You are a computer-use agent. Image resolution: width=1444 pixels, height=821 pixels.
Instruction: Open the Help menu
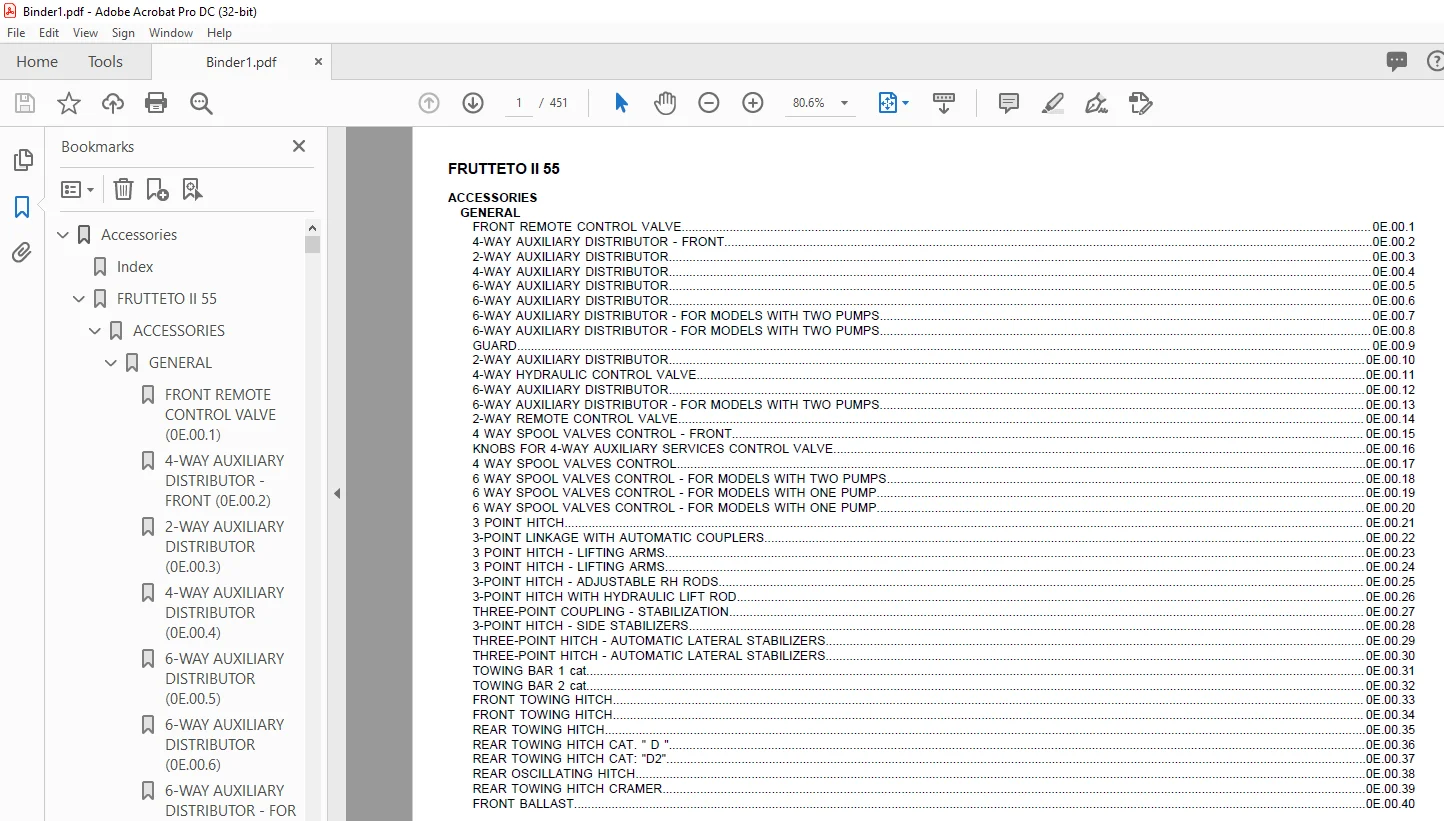tap(219, 33)
